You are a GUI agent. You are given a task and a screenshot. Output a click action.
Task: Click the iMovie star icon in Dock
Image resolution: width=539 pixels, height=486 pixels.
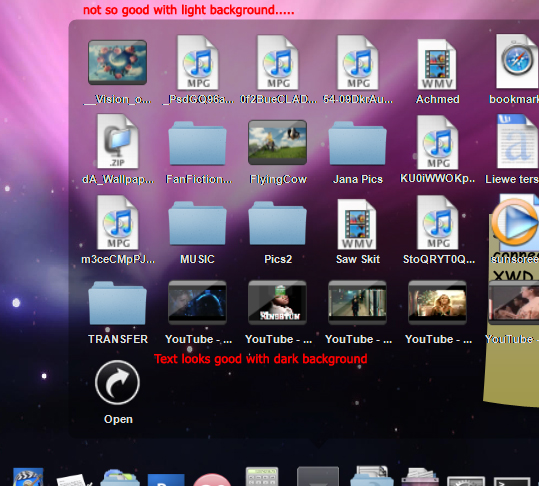pyautogui.click(x=28, y=477)
